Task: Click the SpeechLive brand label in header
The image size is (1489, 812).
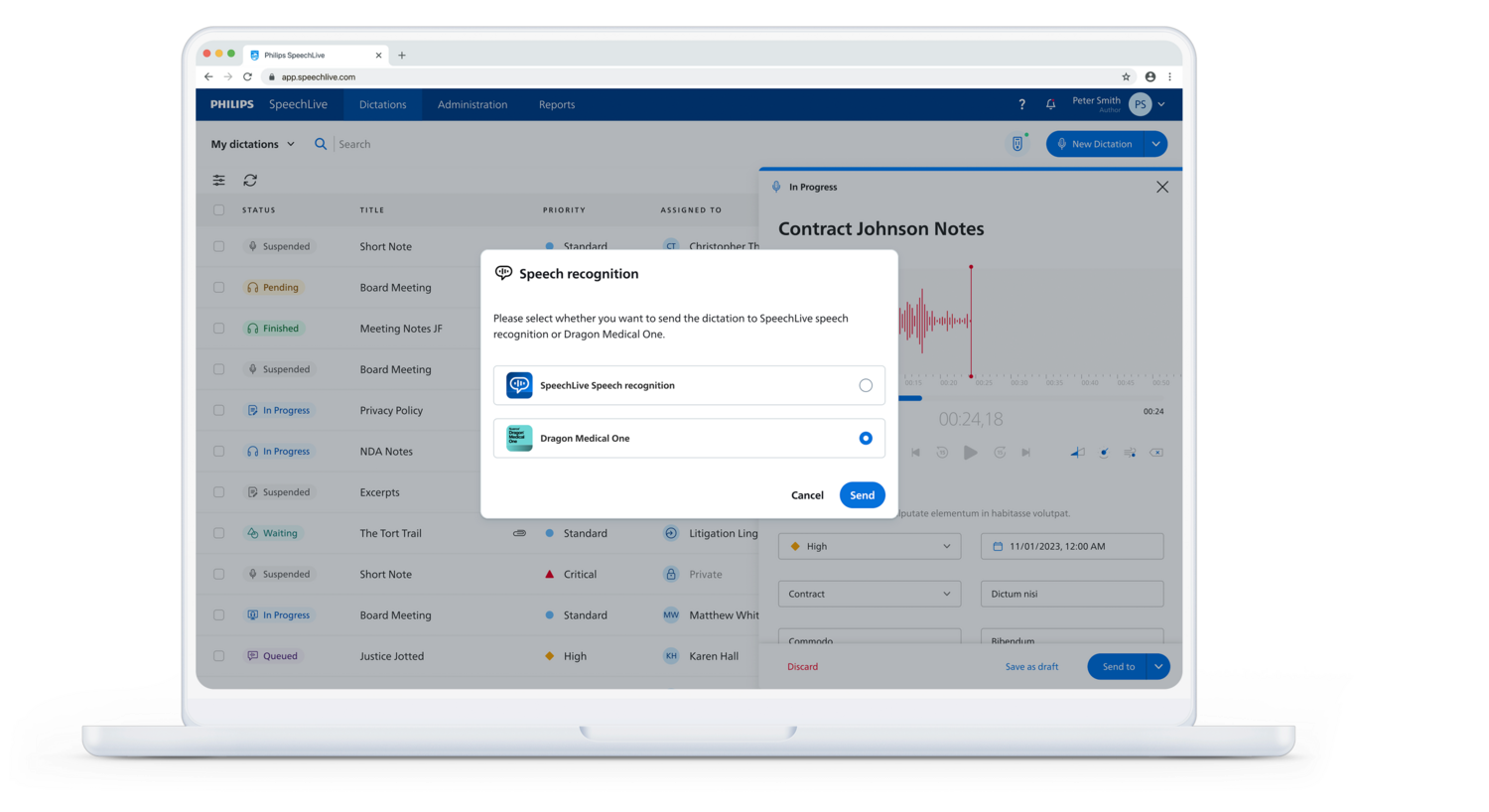Action: 298,104
